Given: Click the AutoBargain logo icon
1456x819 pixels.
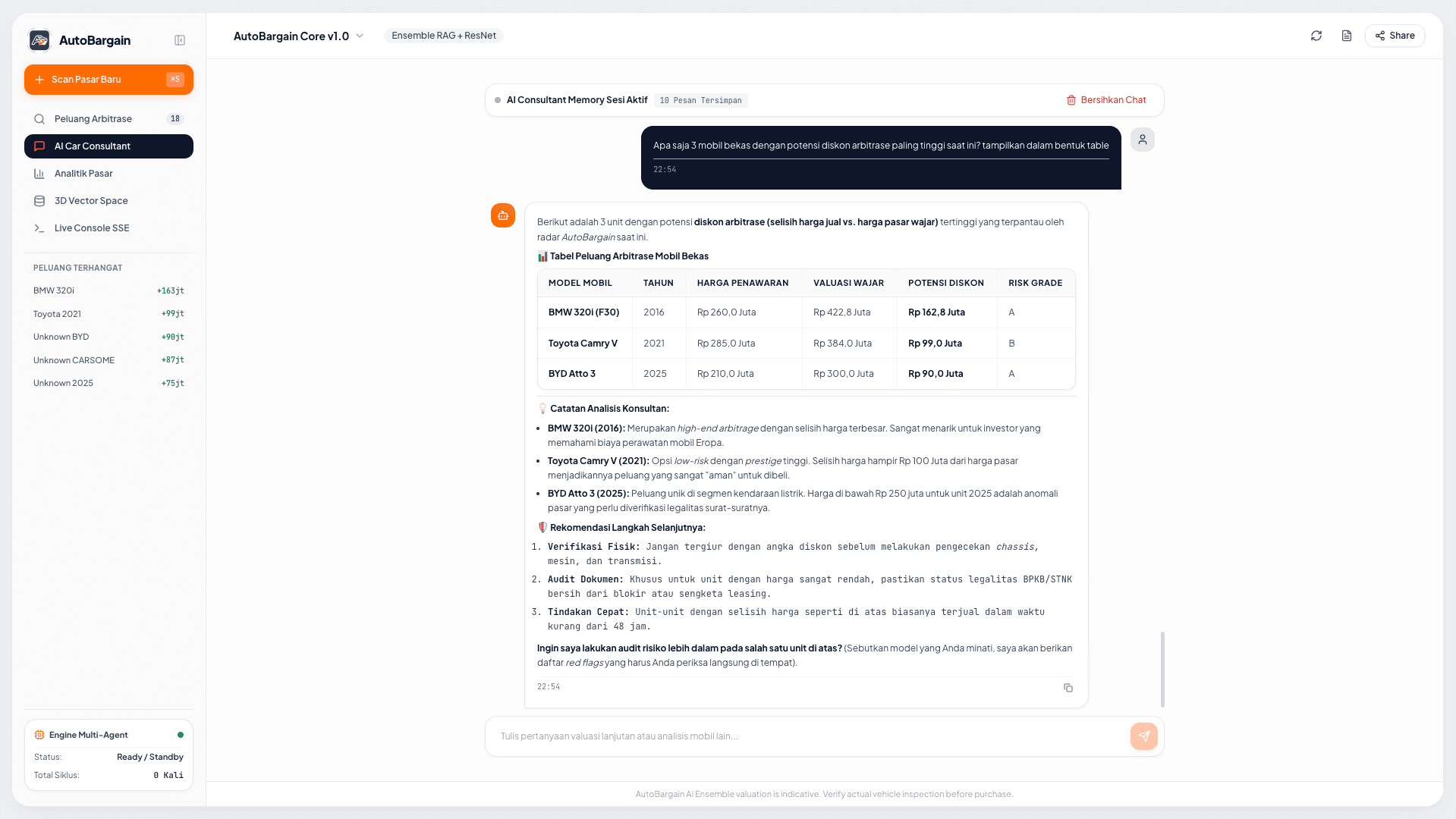Looking at the screenshot, I should pos(39,40).
